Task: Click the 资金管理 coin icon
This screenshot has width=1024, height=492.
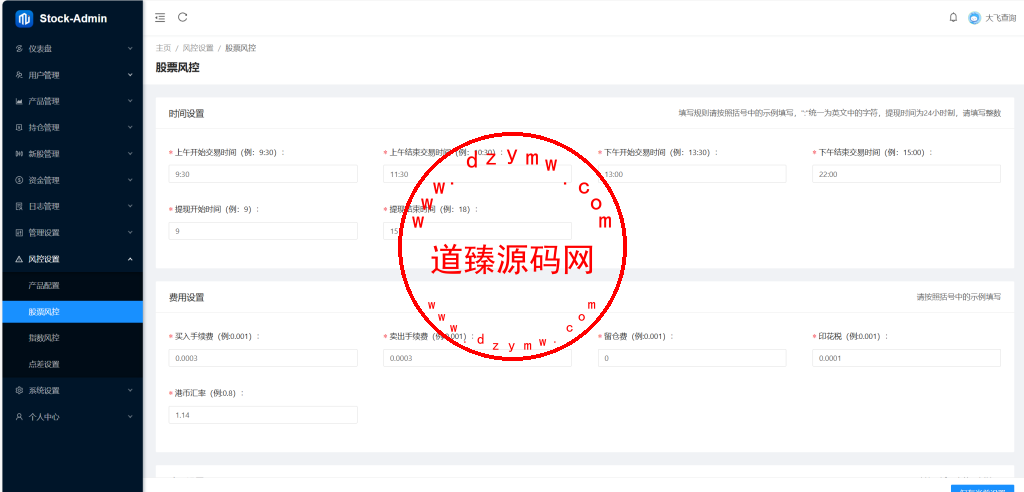Action: (19, 180)
